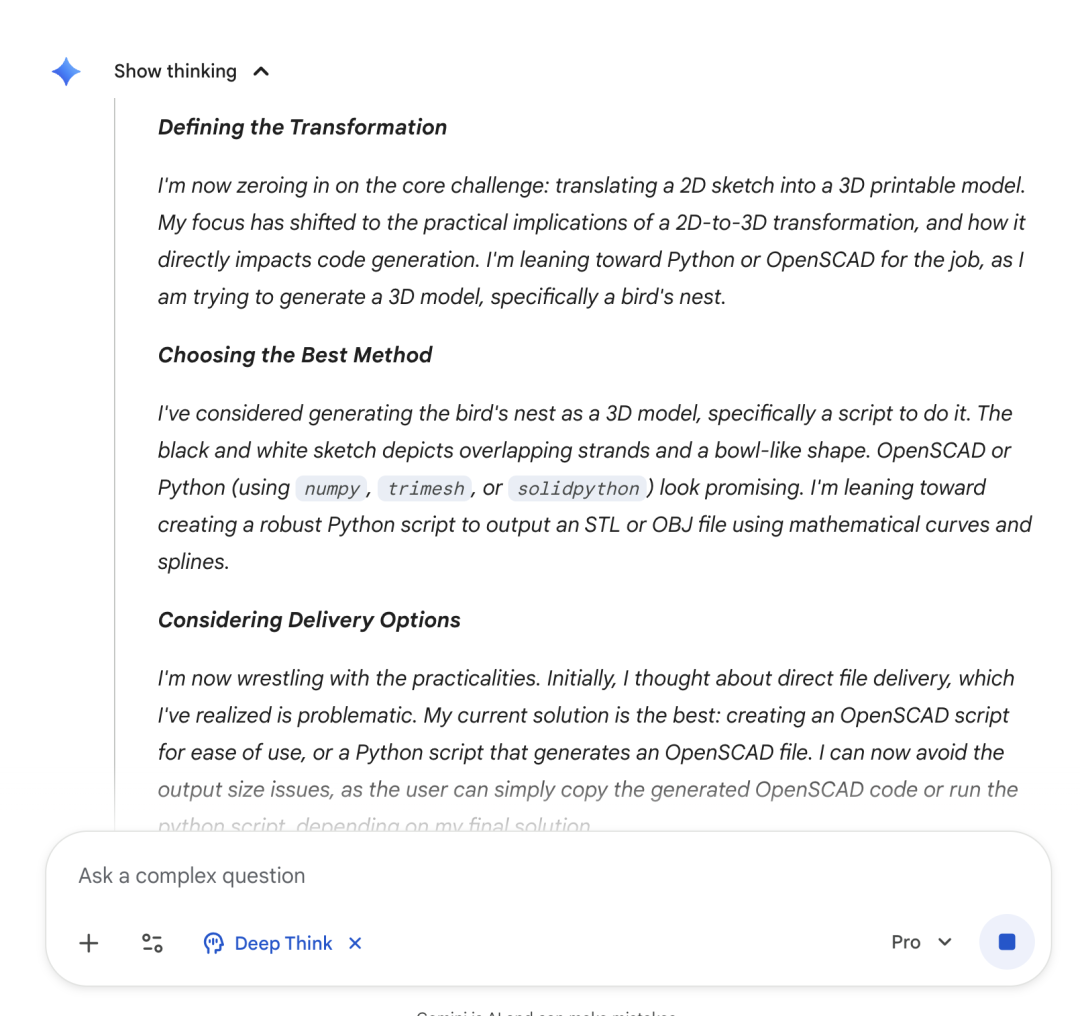Click the Show thinking label
Screen dimensions: 1080x1016
pyautogui.click(x=175, y=71)
